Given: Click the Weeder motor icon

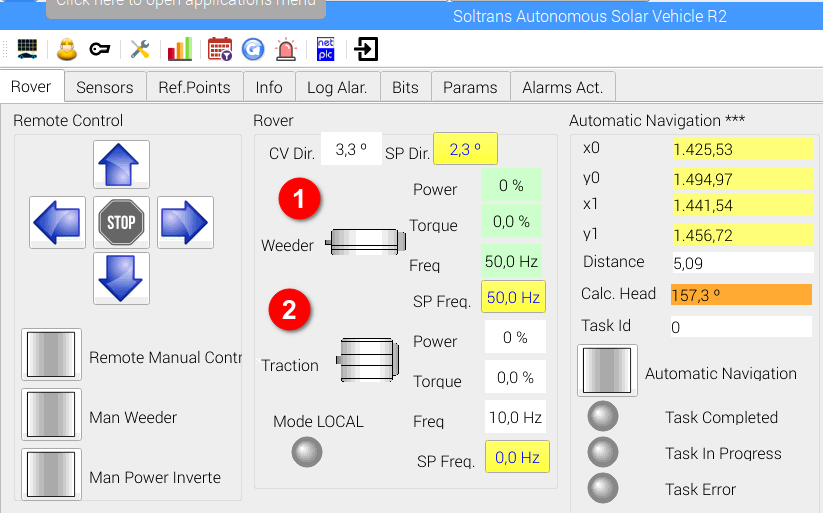Looking at the screenshot, I should click(366, 242).
